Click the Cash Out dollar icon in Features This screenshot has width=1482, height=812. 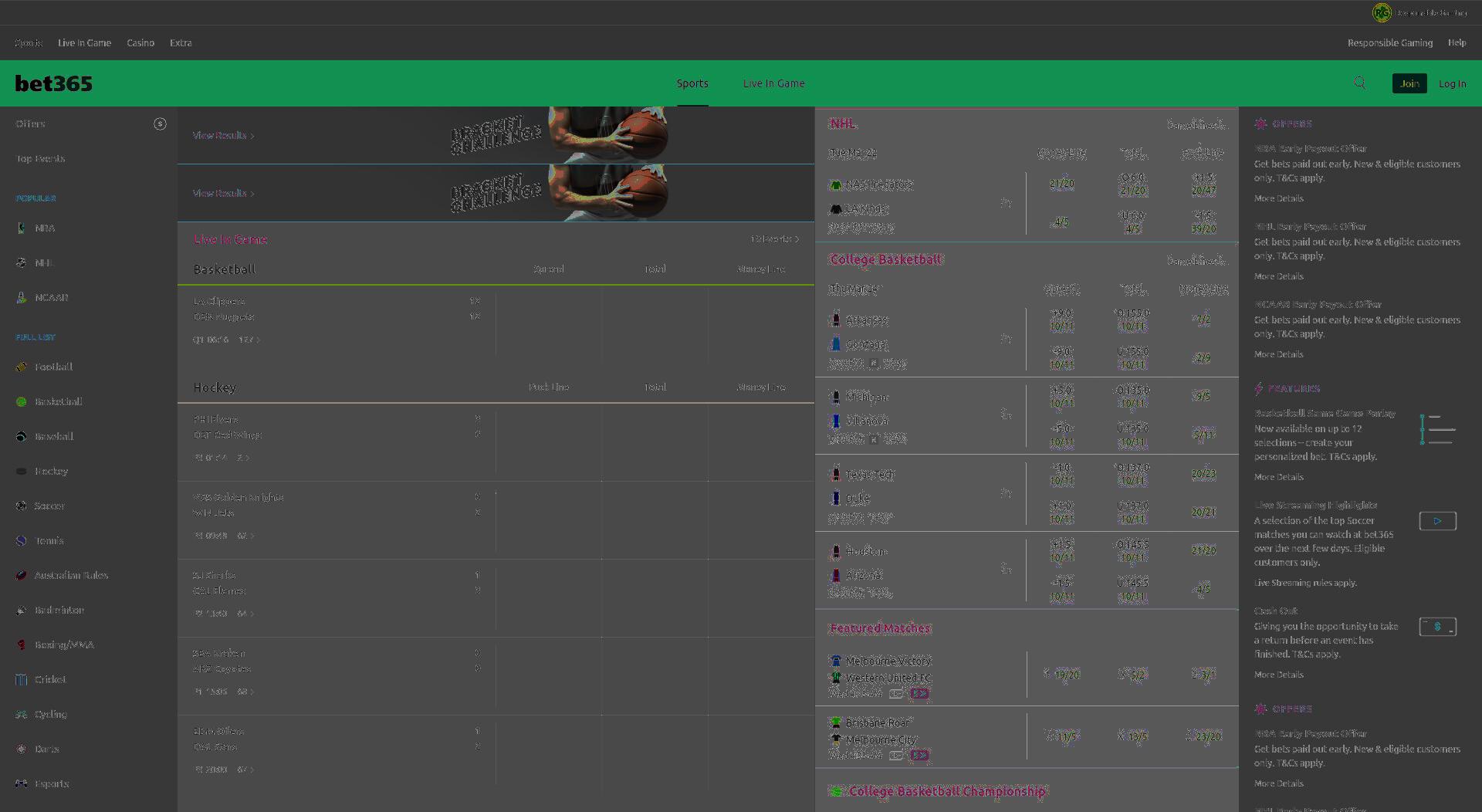tap(1437, 627)
